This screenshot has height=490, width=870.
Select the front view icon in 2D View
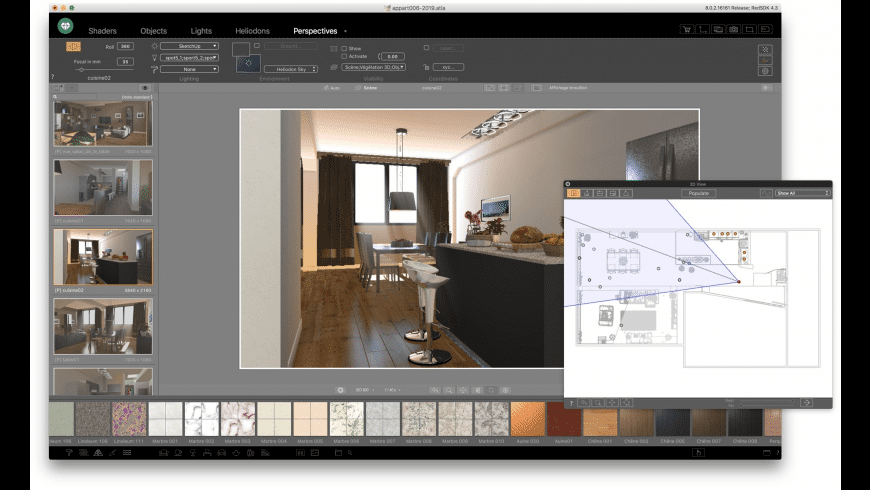pyautogui.click(x=586, y=193)
